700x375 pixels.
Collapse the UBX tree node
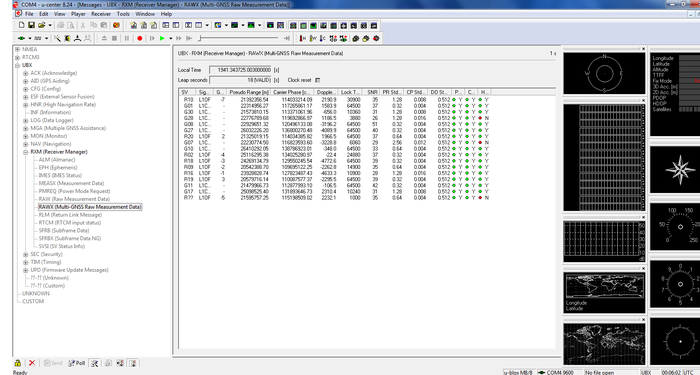pyautogui.click(x=17, y=65)
